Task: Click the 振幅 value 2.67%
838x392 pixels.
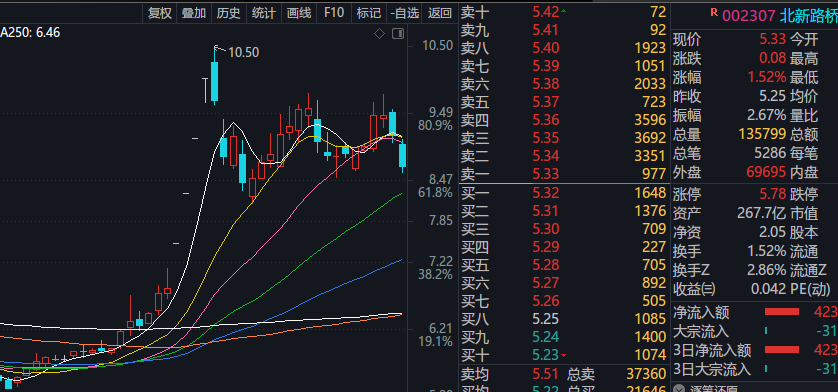Action: pyautogui.click(x=767, y=115)
